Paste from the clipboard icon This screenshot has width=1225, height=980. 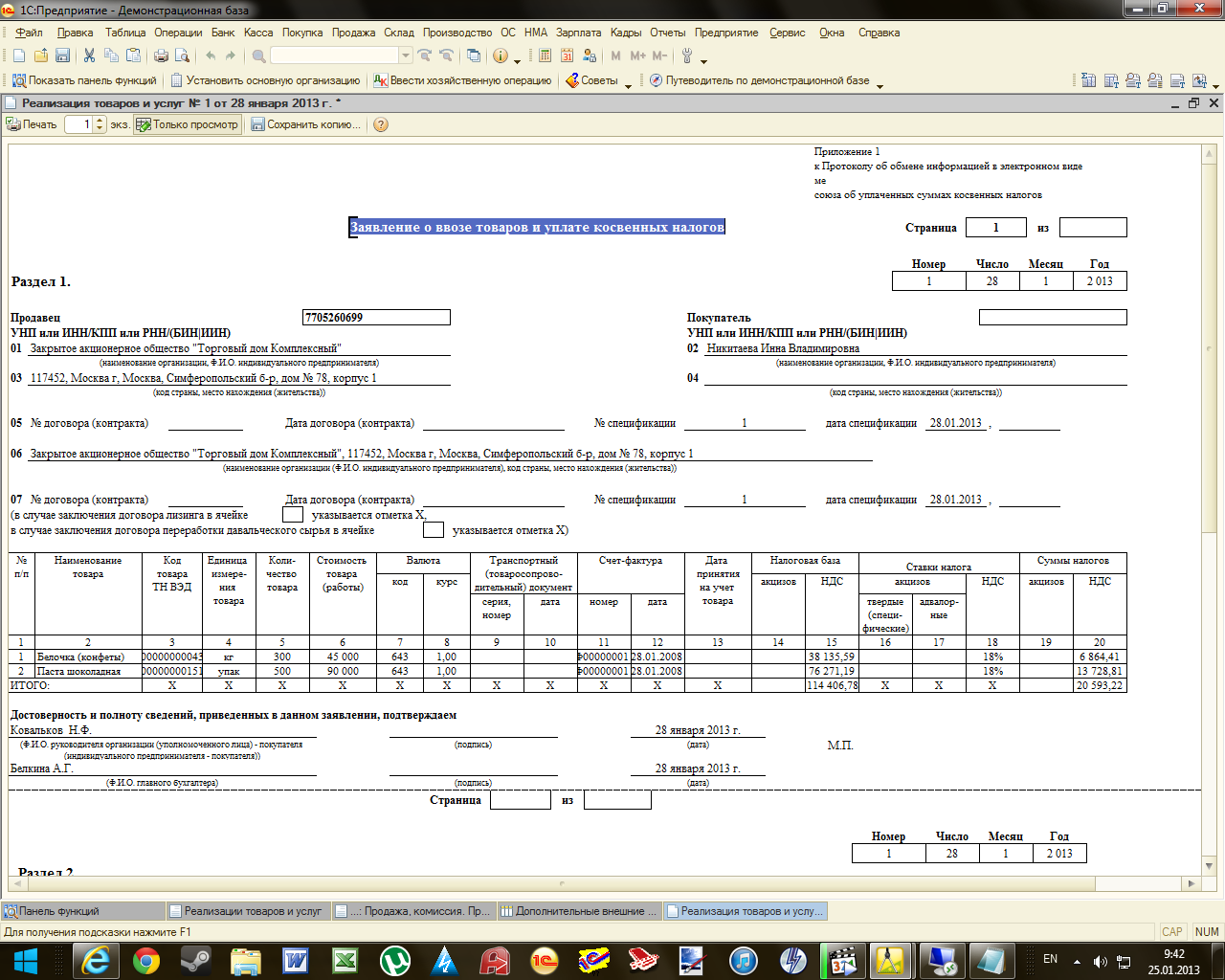134,56
